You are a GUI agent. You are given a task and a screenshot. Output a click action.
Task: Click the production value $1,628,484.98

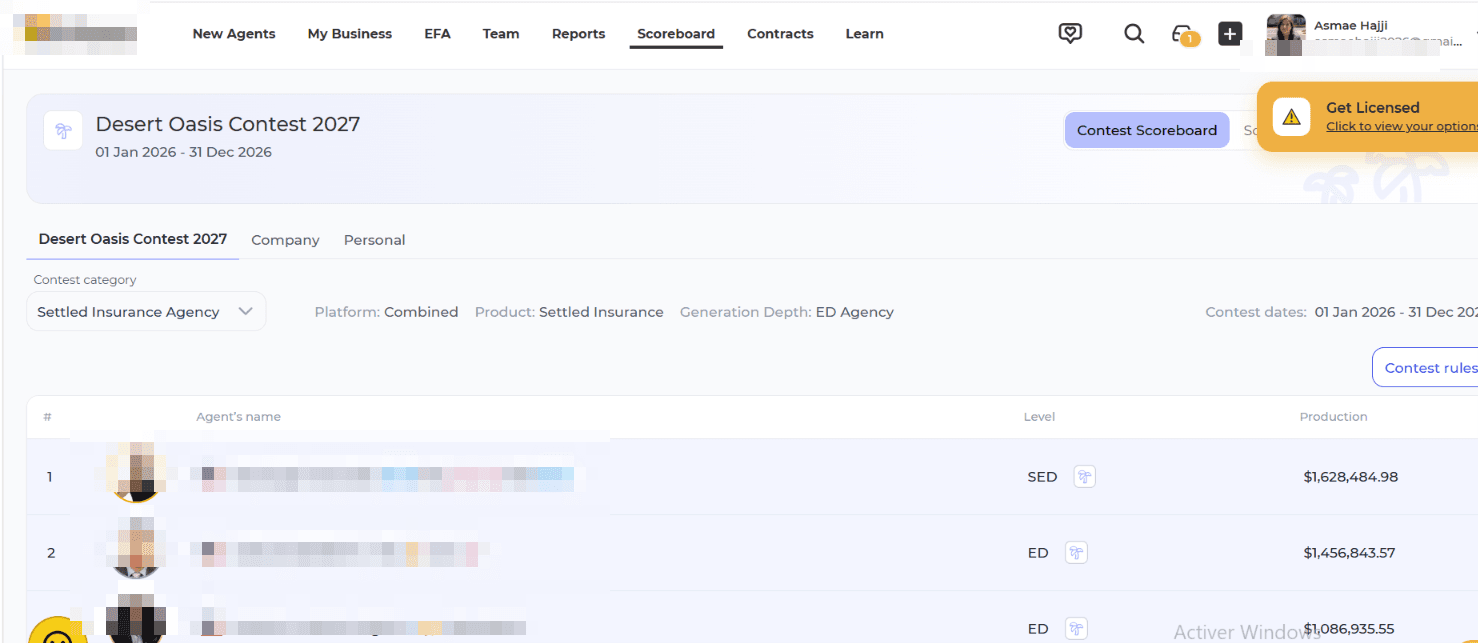[1351, 477]
